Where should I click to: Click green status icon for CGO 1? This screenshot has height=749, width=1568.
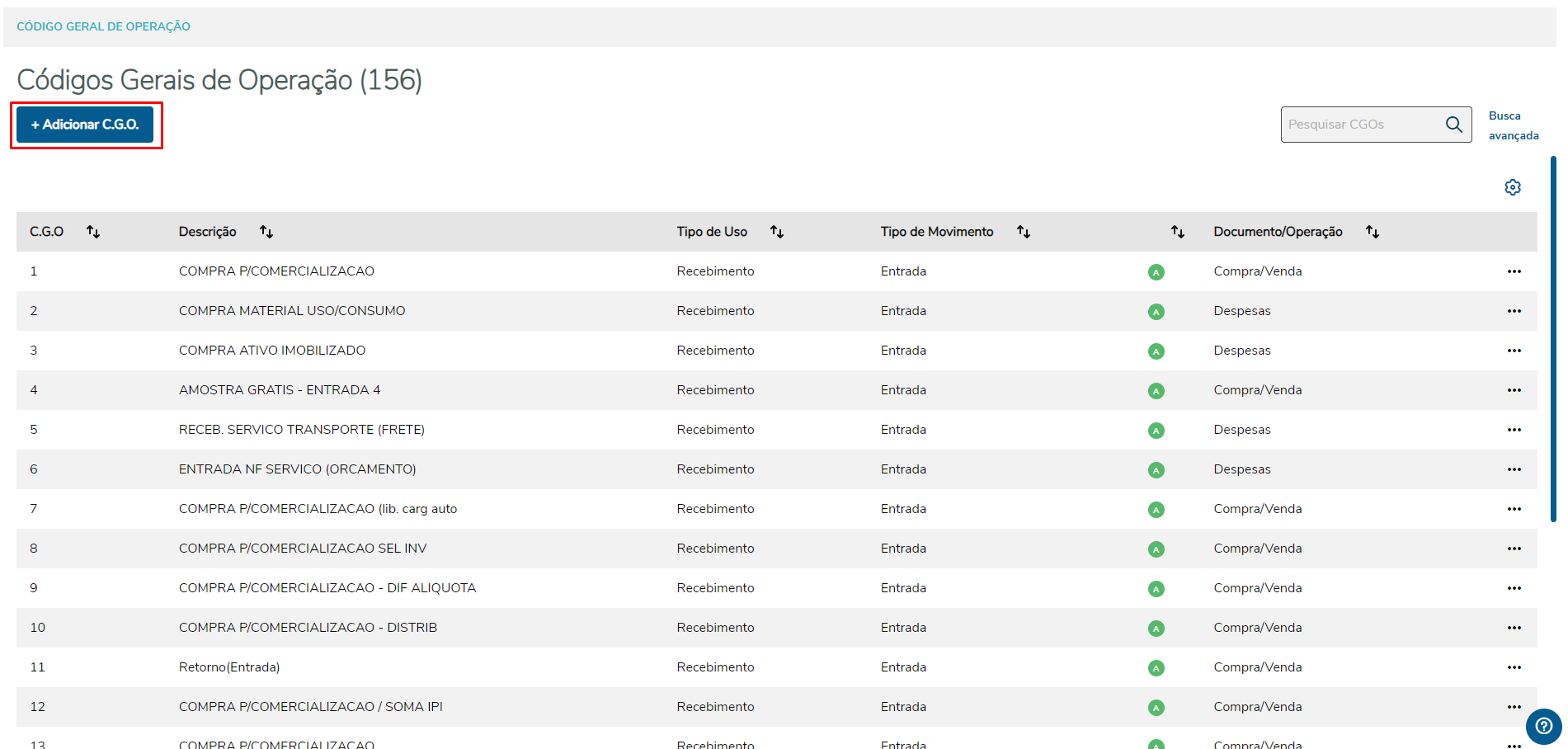click(x=1156, y=272)
